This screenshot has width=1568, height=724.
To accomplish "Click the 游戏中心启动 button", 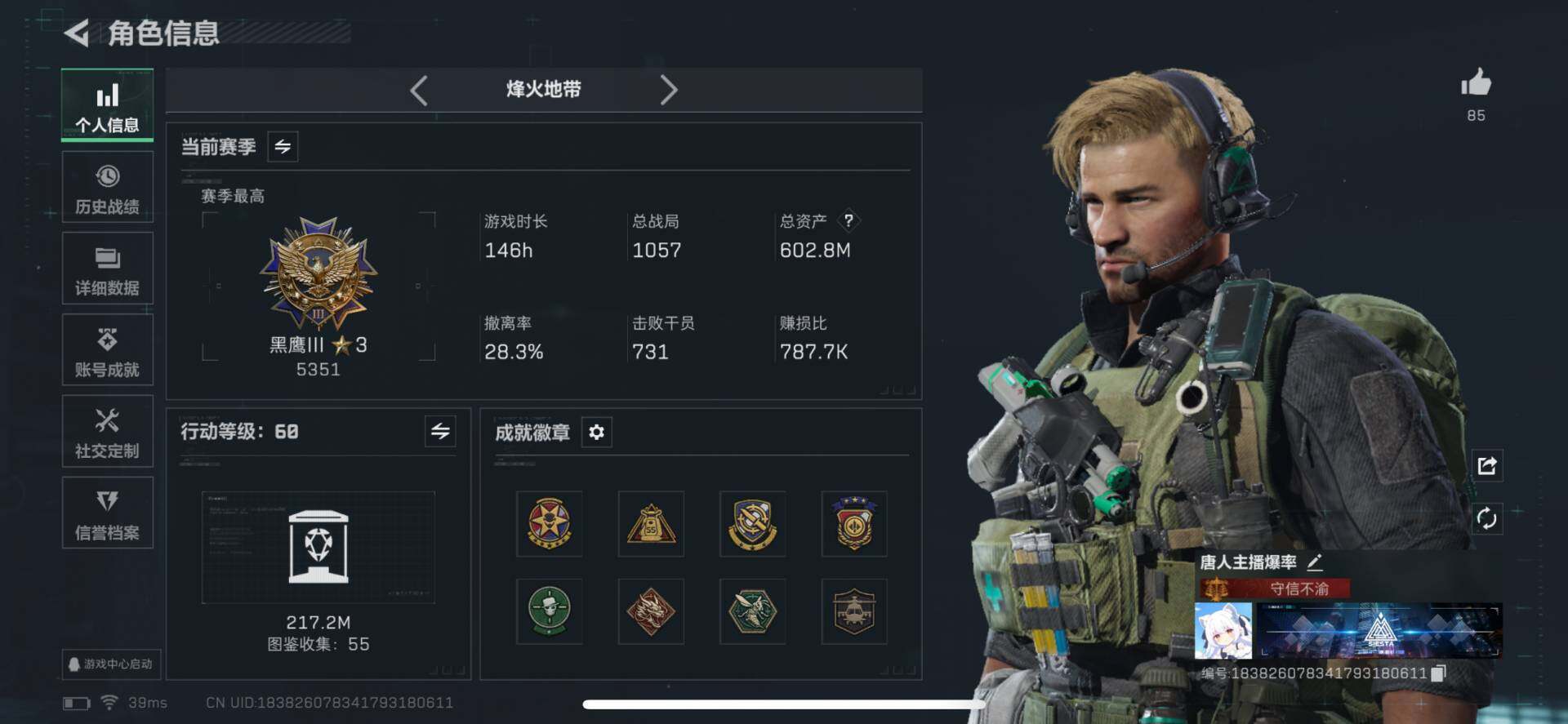I will (111, 664).
